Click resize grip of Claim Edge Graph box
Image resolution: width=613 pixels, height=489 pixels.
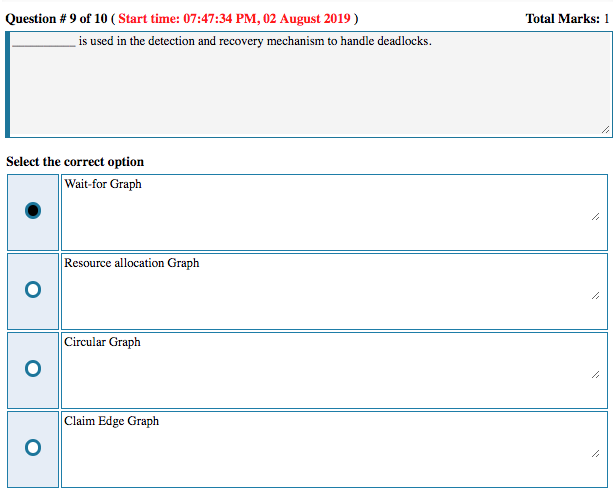coord(596,453)
